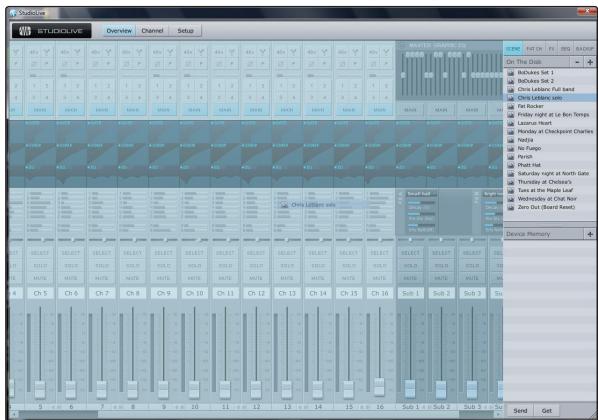Viewport: 598px width, 420px height.
Task: Toggle Select on channel Ch 7
Action: tap(102, 253)
